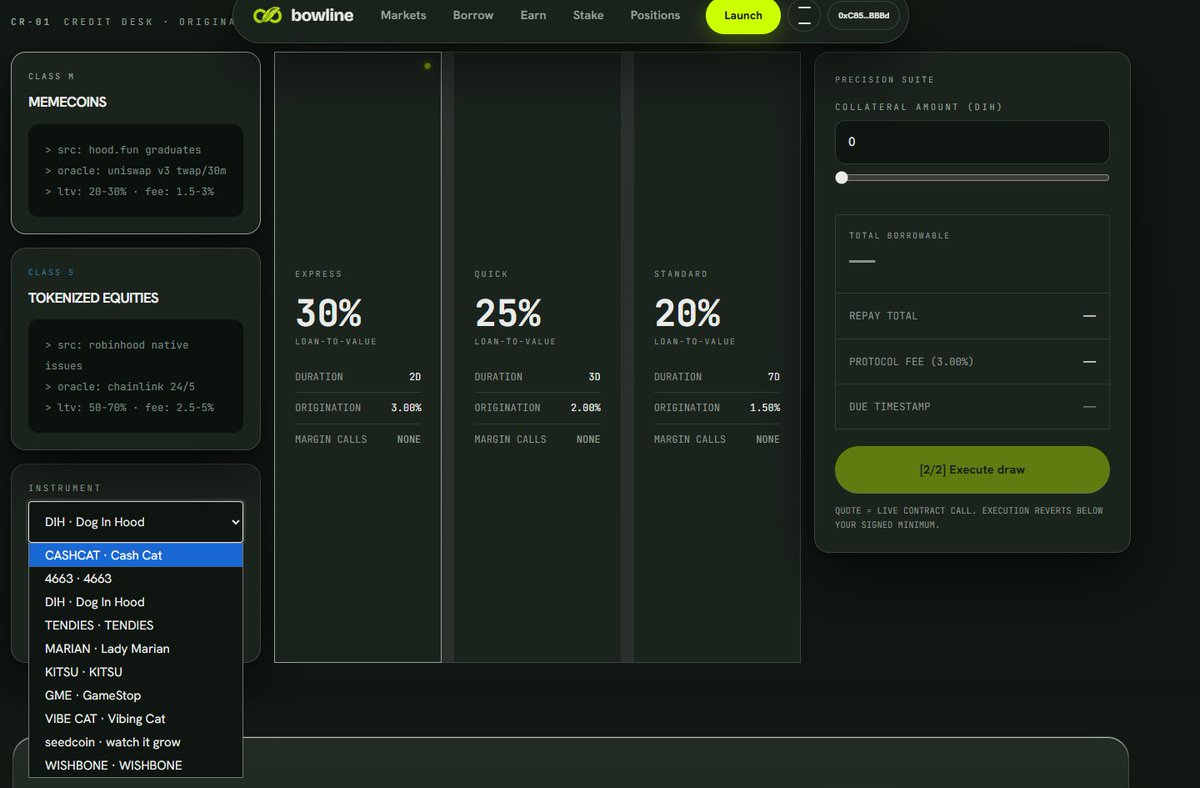
Task: Click the Repay Total row
Action: click(972, 316)
